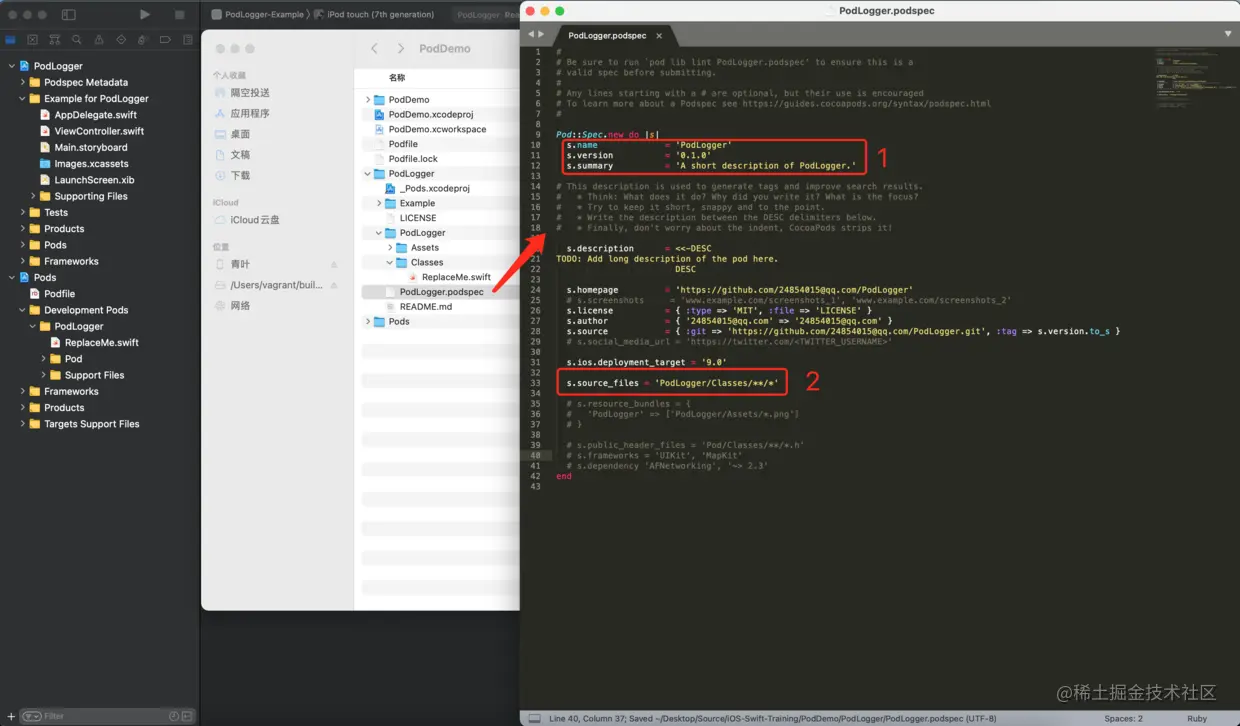Viewport: 1240px width, 726px height.
Task: Open Sublime tab list dropdown arrow
Action: click(1228, 34)
